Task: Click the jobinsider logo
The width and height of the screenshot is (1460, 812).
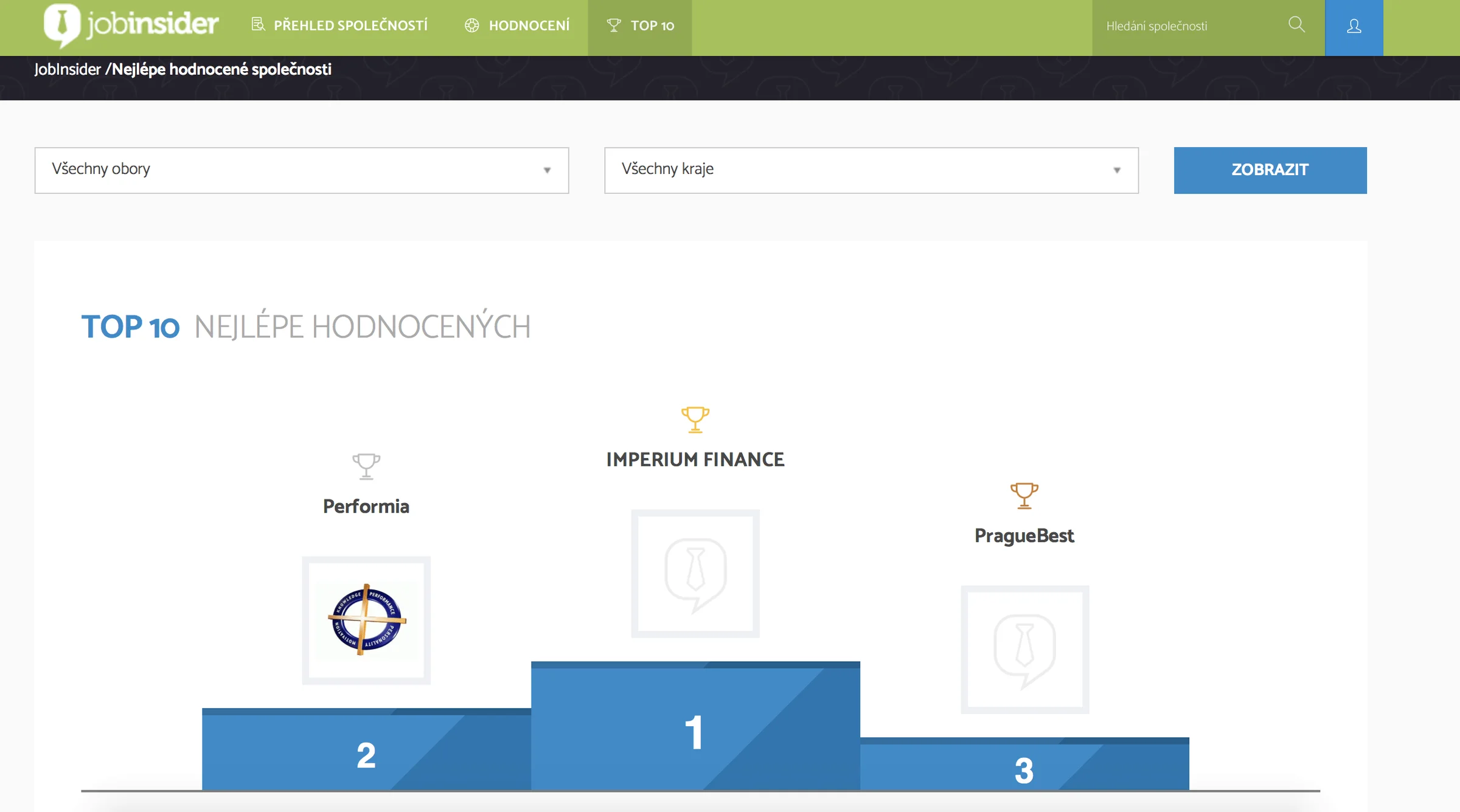Action: coord(131,25)
